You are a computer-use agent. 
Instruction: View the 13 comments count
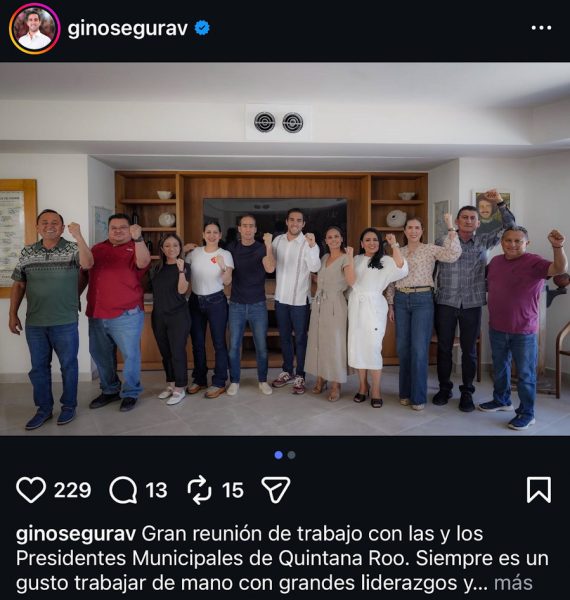tap(156, 490)
